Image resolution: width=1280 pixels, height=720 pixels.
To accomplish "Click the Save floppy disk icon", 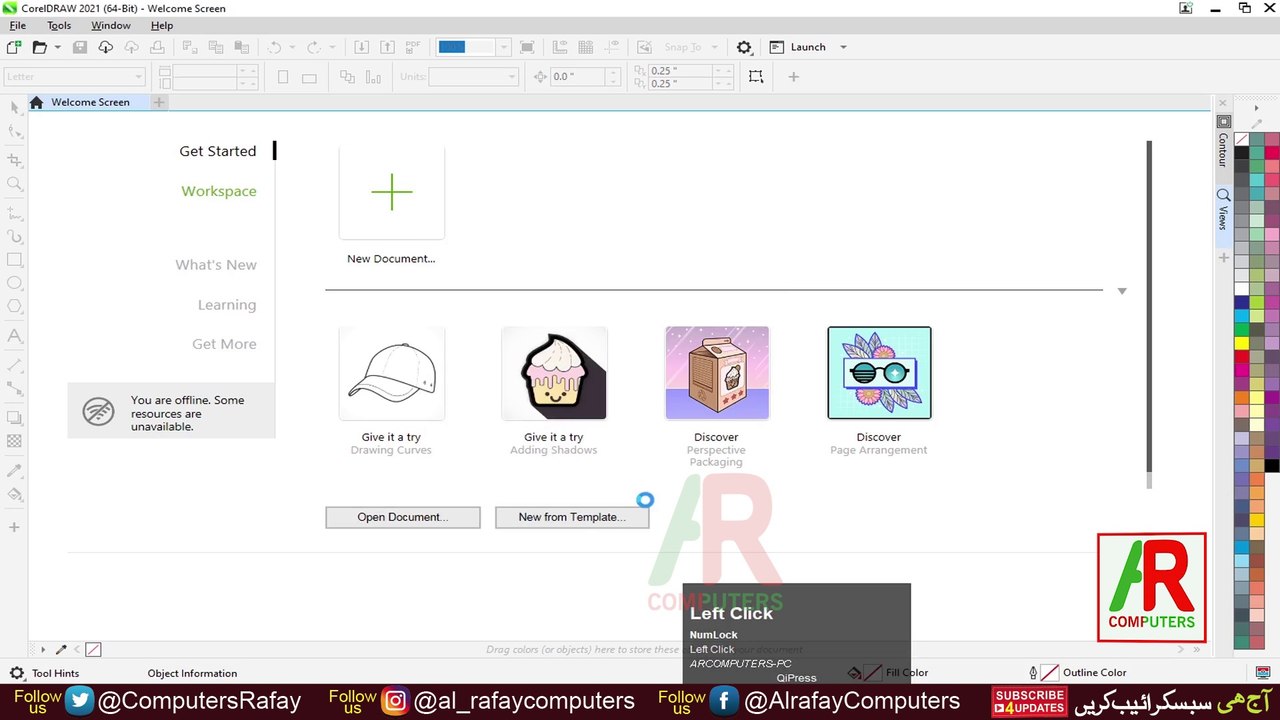I will (80, 47).
